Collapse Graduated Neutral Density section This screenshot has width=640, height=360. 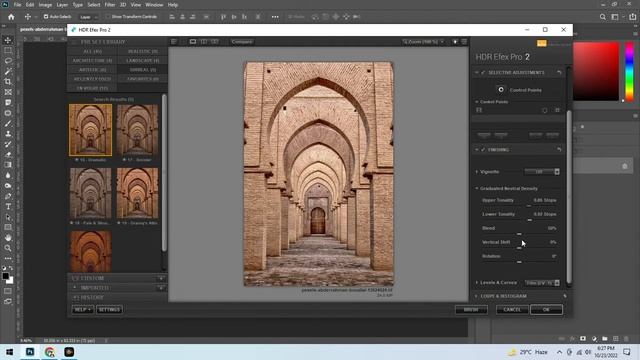[477, 189]
